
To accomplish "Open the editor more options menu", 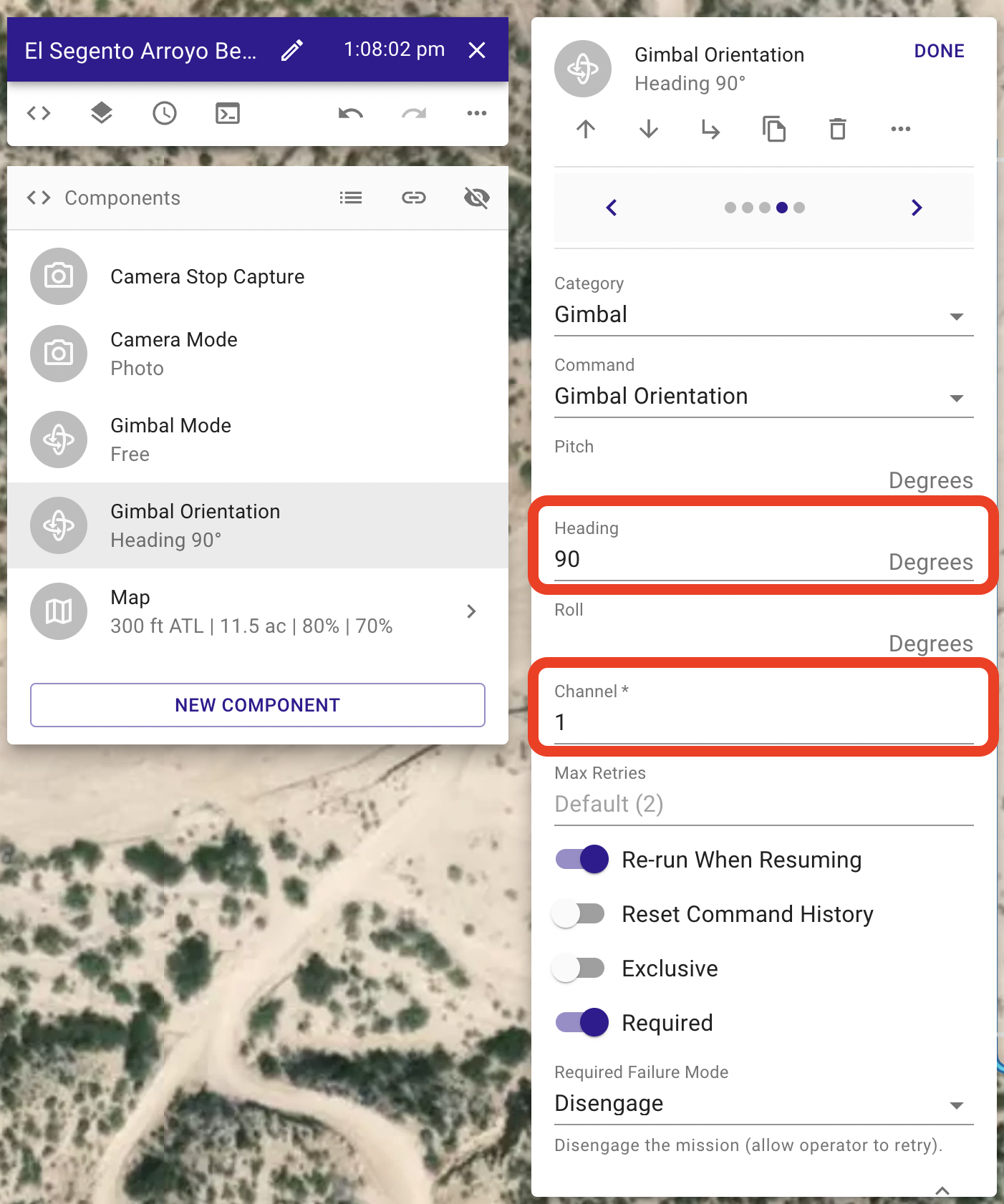I will pyautogui.click(x=901, y=130).
